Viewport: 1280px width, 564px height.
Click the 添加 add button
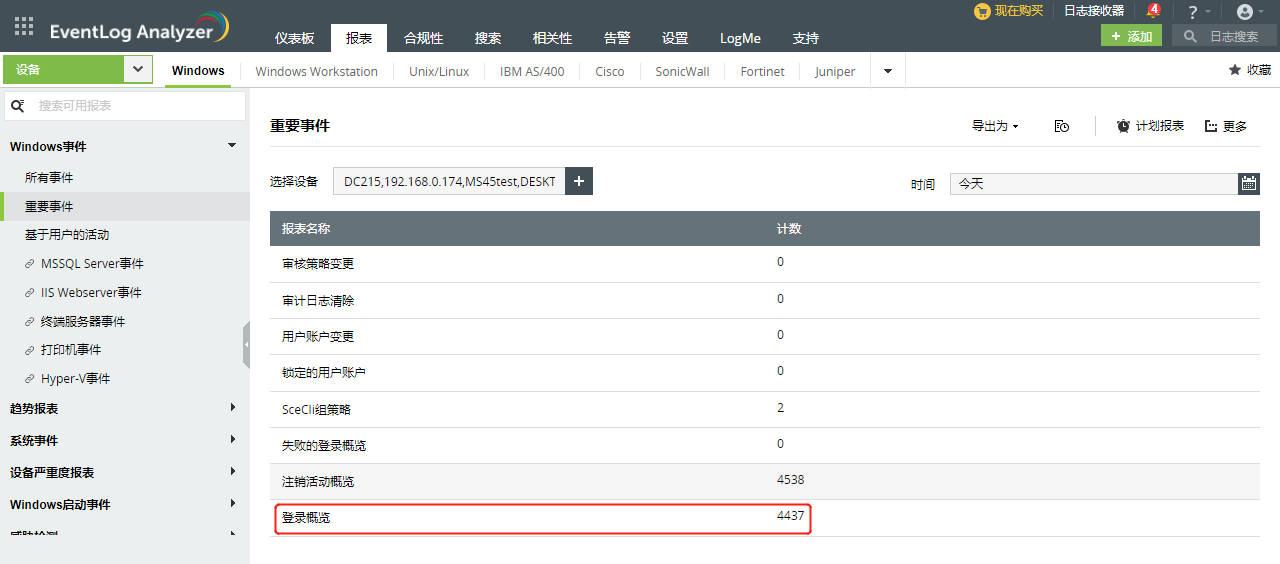(1131, 36)
